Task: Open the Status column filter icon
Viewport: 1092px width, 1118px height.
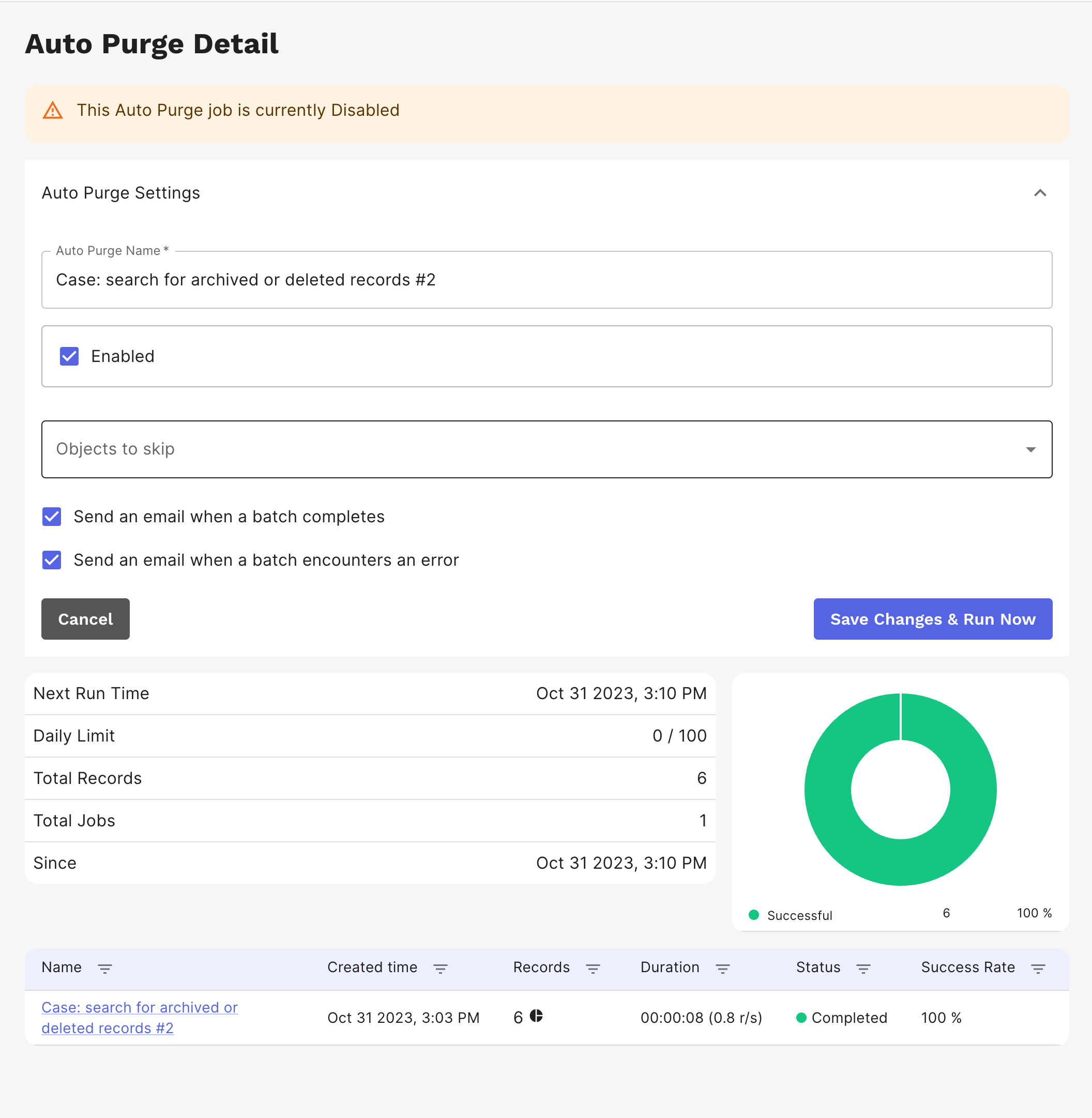Action: pyautogui.click(x=863, y=968)
